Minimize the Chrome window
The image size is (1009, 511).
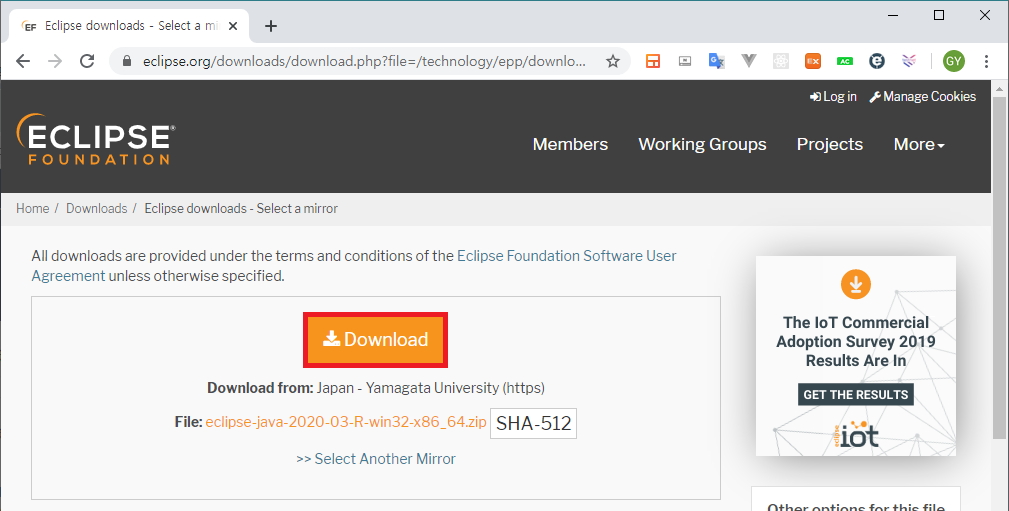893,15
